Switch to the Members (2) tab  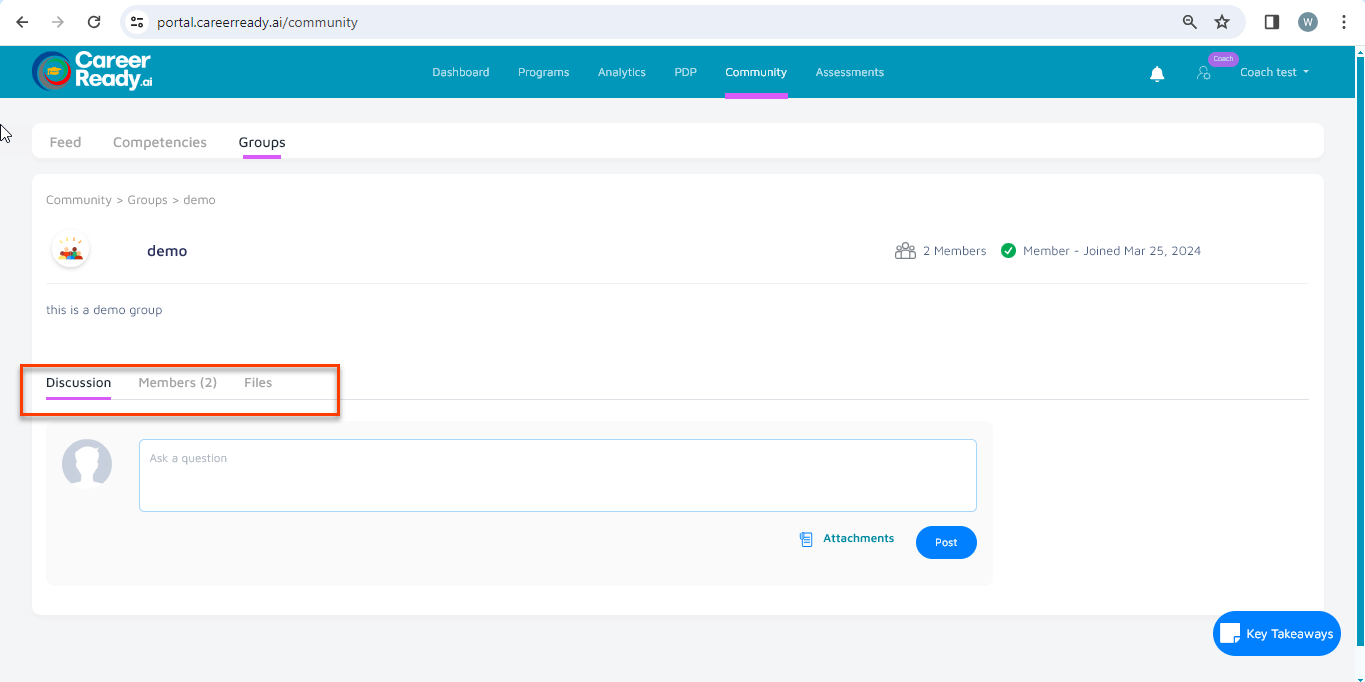pyautogui.click(x=178, y=382)
